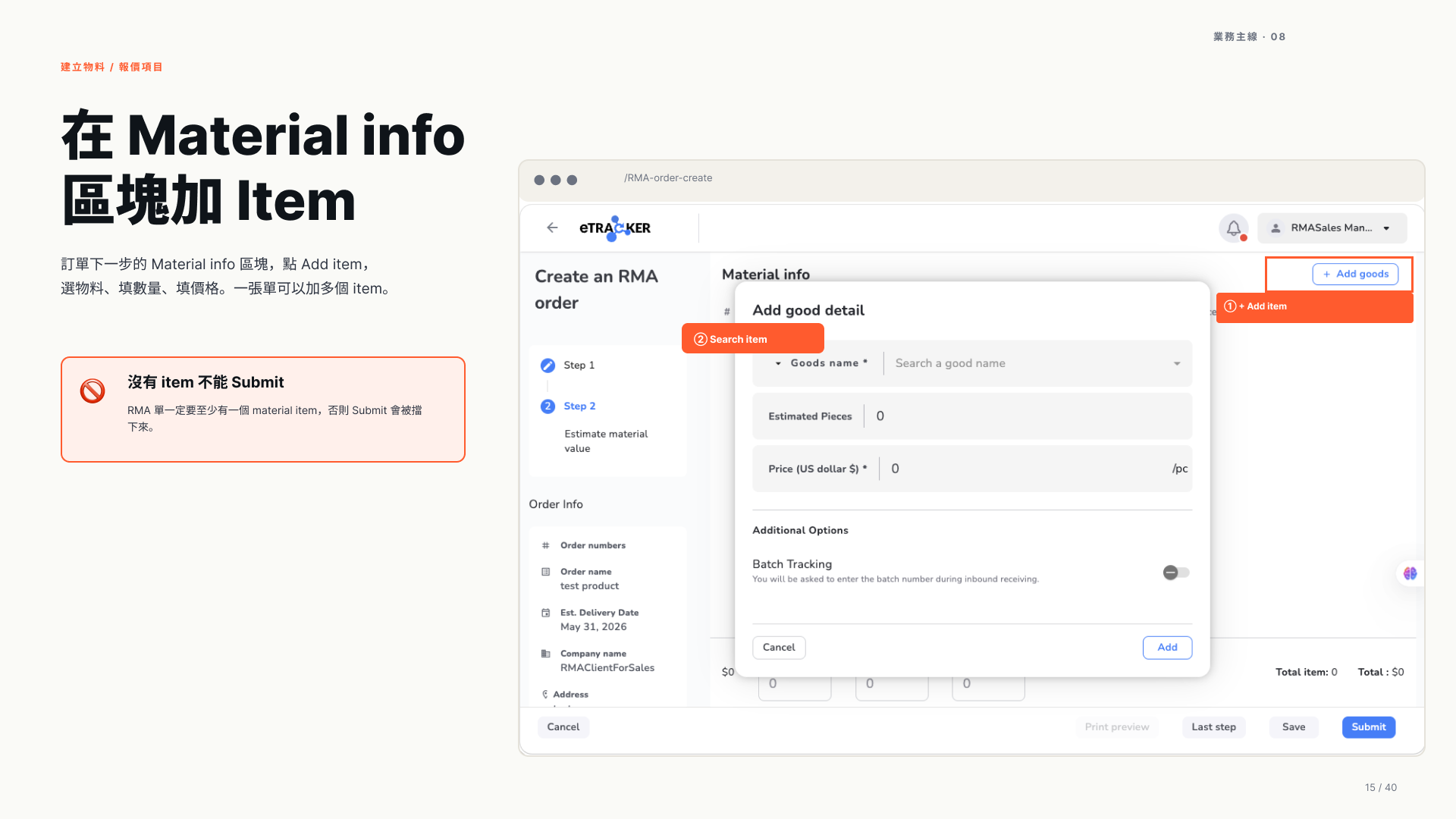Click the eTRACKER logo
This screenshot has height=819, width=1456.
pyautogui.click(x=615, y=228)
